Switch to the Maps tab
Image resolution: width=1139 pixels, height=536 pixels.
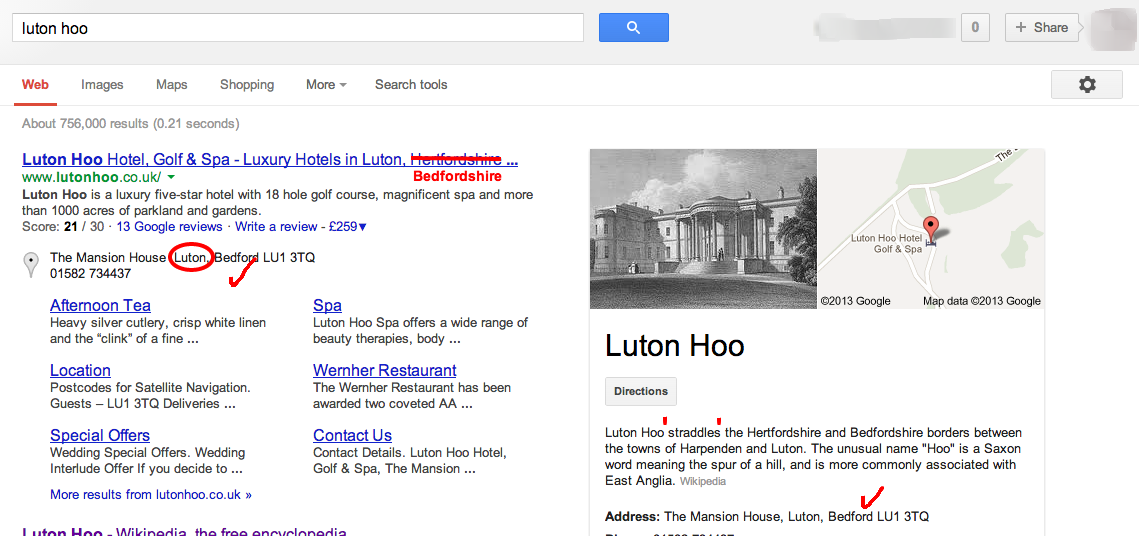coord(171,85)
